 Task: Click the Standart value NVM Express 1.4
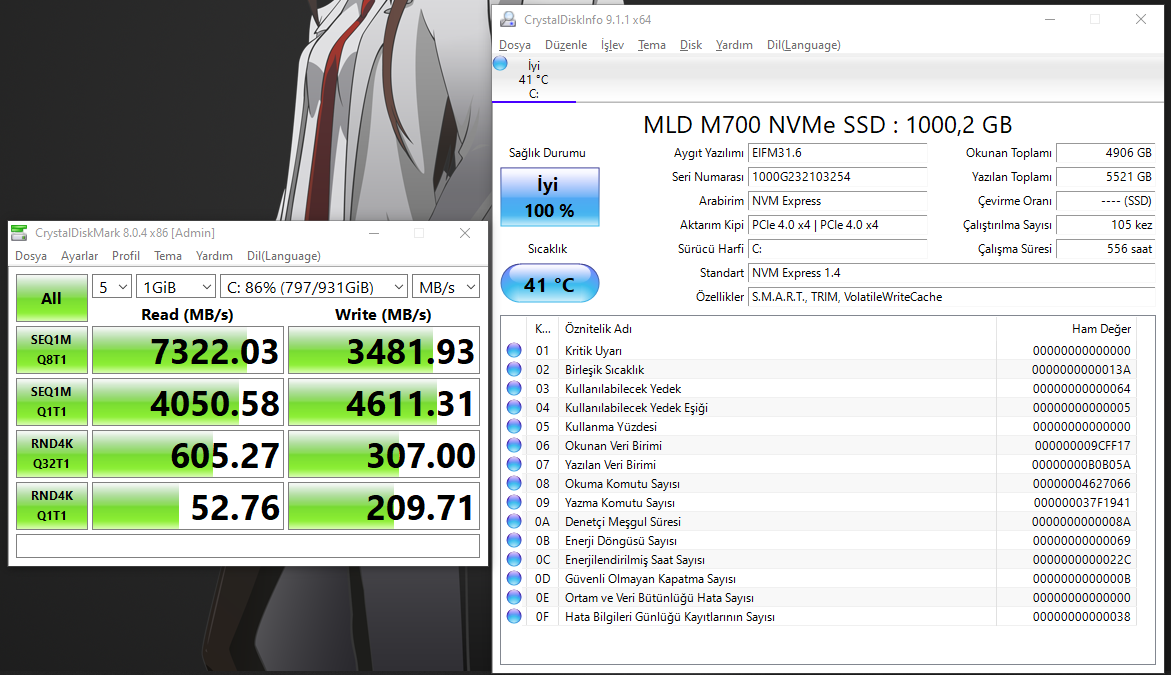tap(951, 273)
